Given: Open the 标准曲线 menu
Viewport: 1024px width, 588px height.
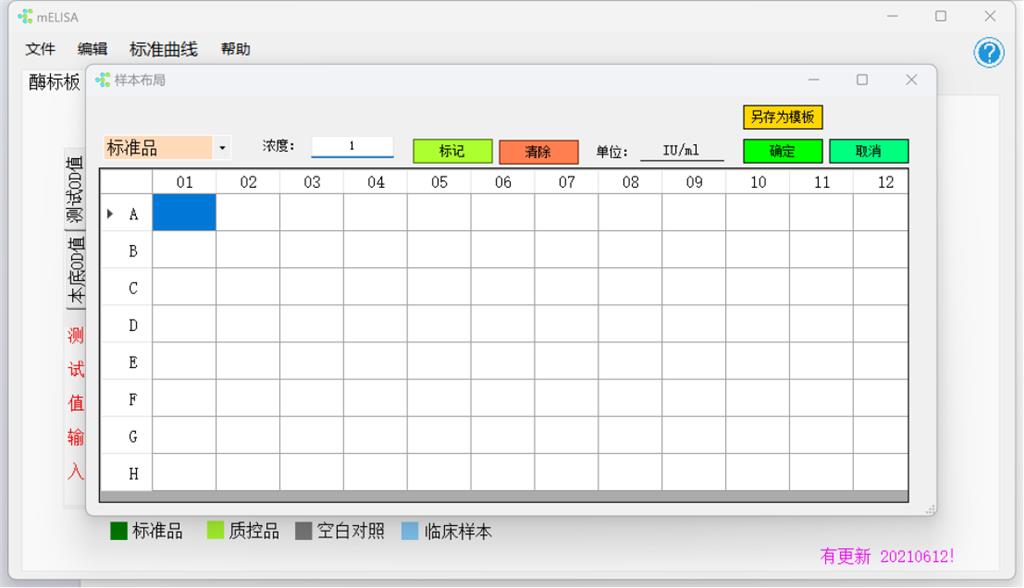Looking at the screenshot, I should click(163, 49).
